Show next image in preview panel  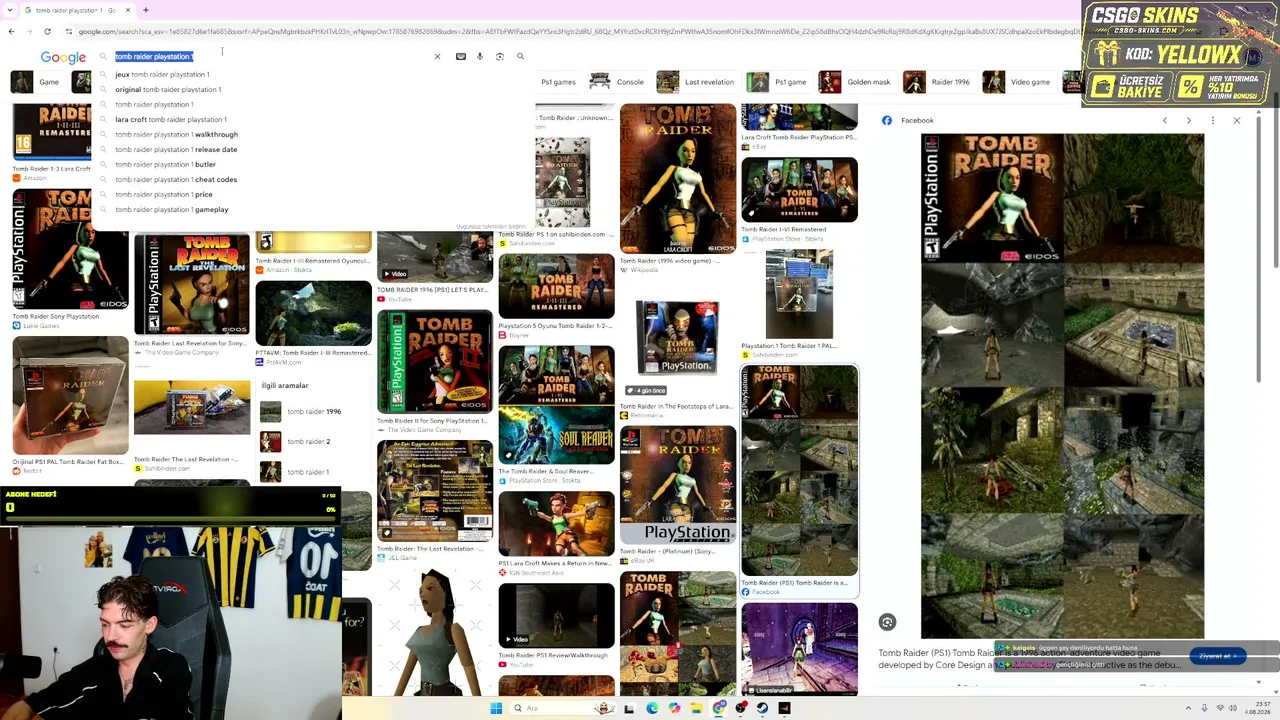point(1188,120)
